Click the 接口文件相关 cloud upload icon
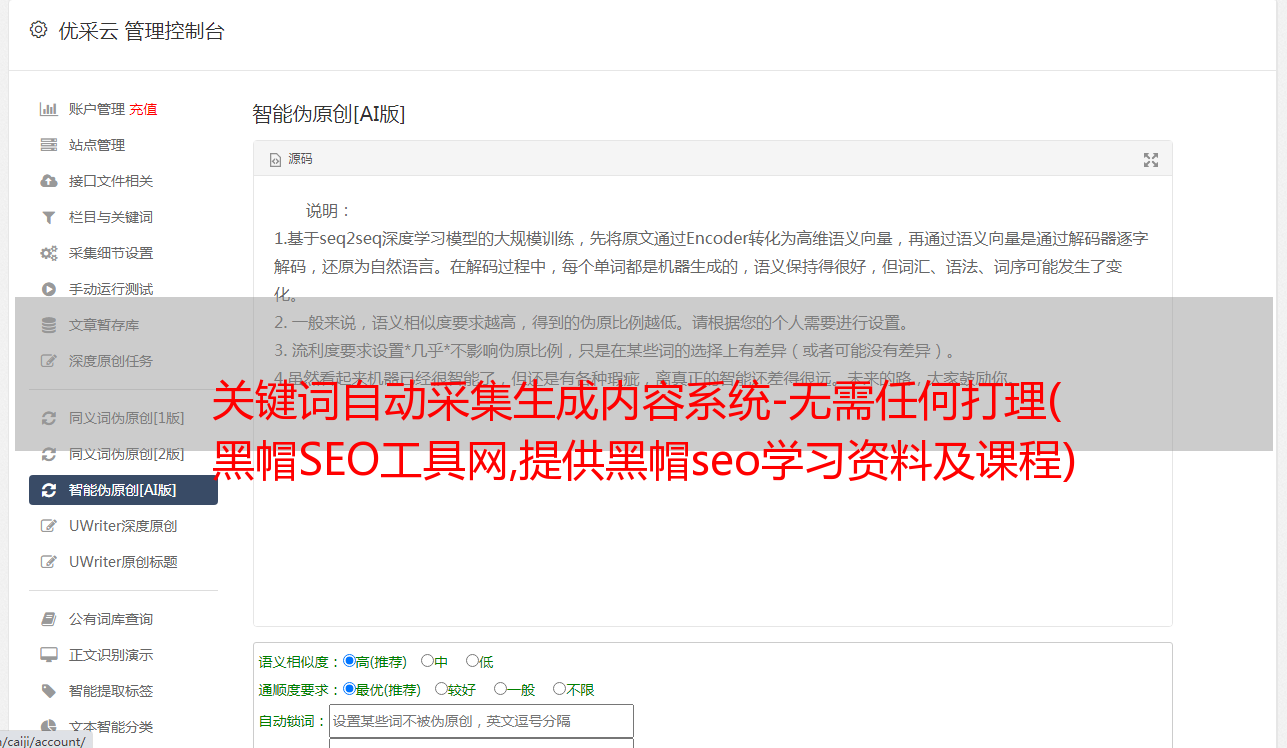This screenshot has height=748, width=1287. tap(48, 181)
